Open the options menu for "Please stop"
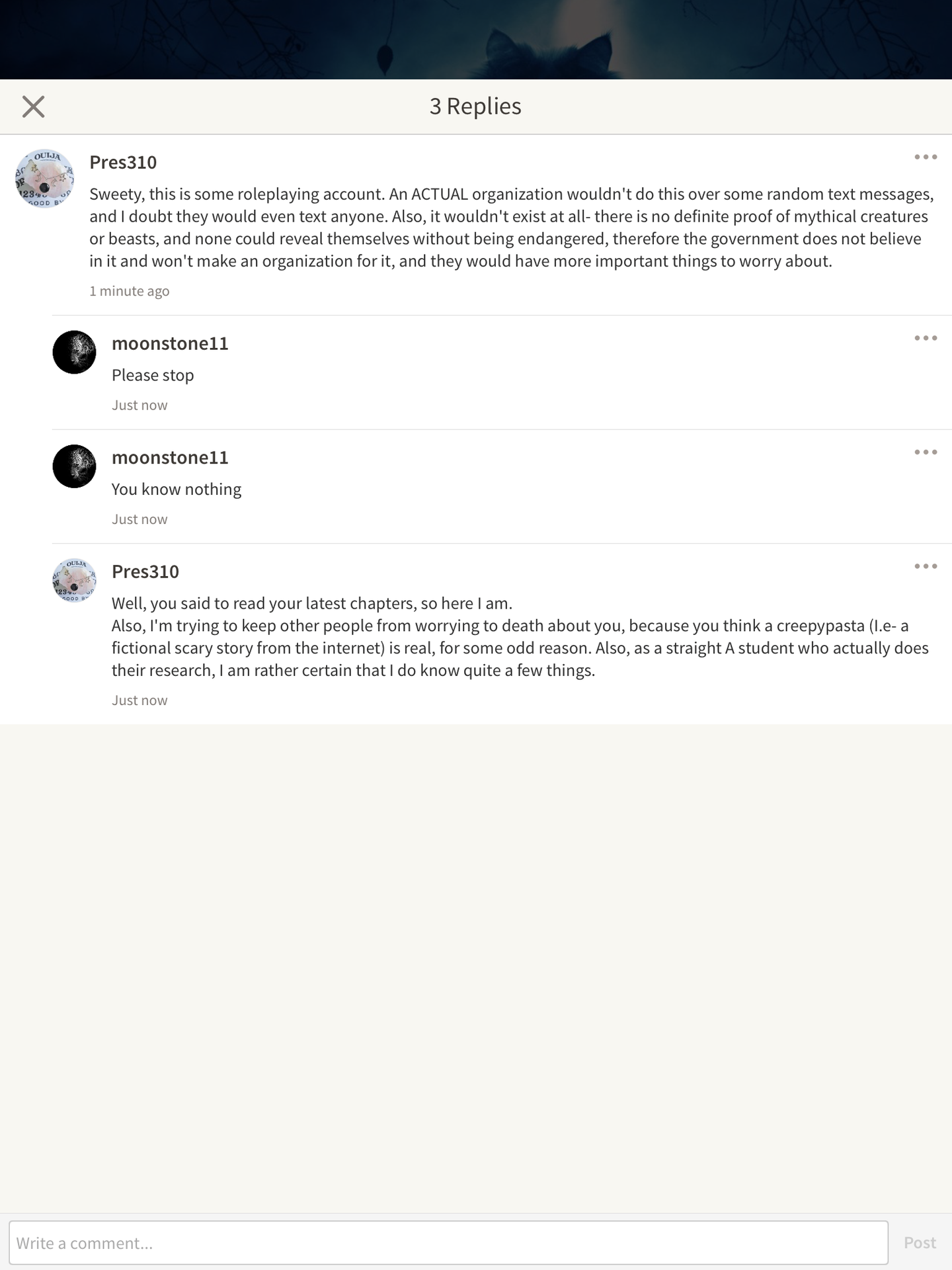Screen dimensions: 952x1270 pos(926,339)
